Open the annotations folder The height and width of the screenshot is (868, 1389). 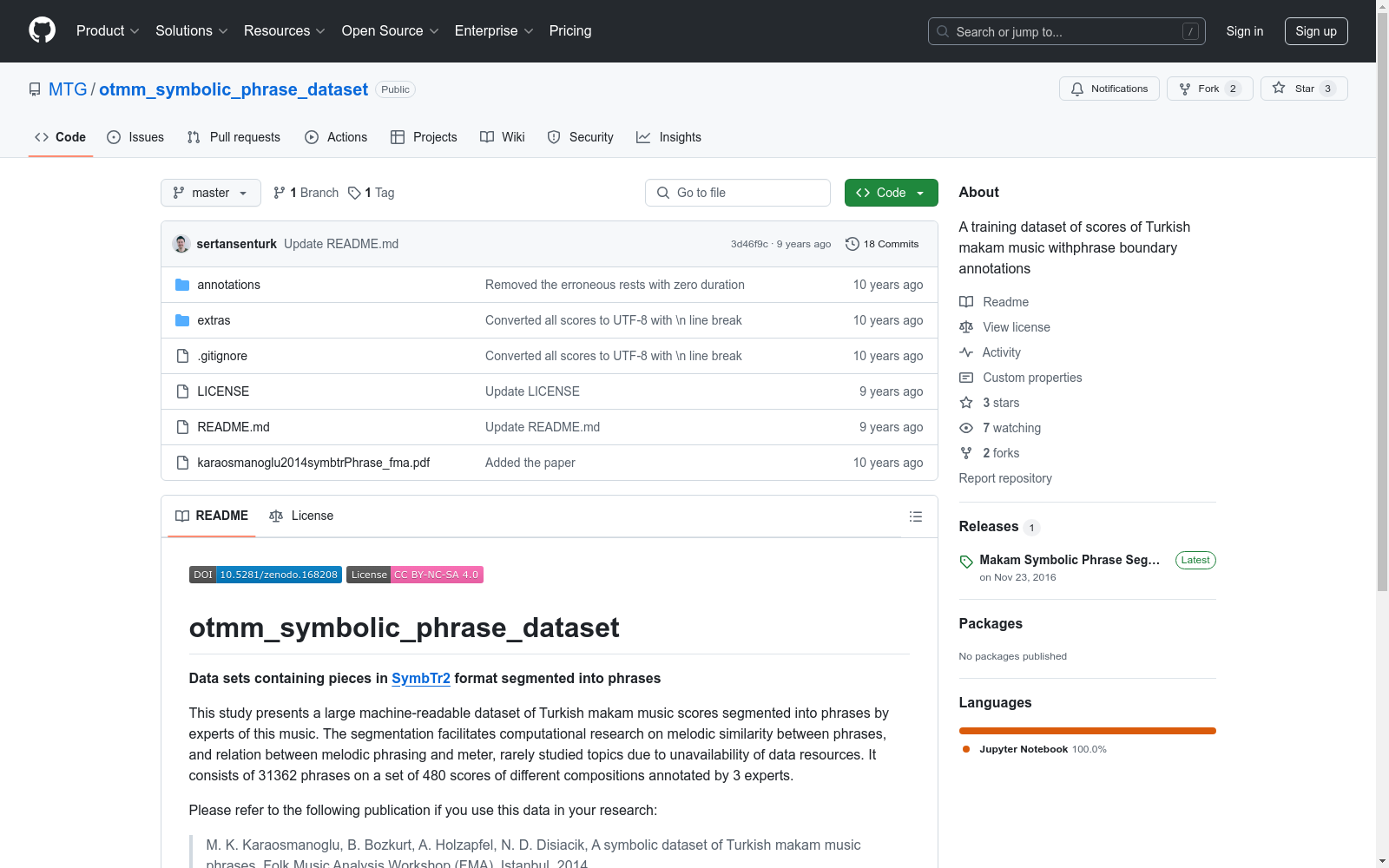click(229, 285)
